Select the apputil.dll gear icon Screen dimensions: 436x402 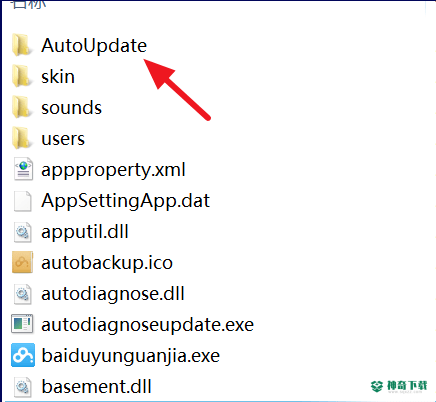click(23, 232)
